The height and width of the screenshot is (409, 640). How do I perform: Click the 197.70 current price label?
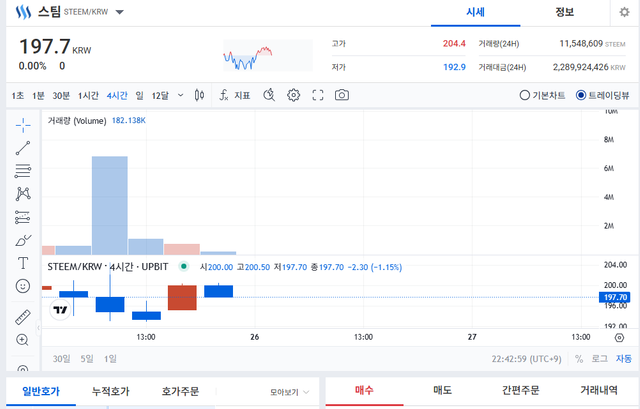point(615,297)
